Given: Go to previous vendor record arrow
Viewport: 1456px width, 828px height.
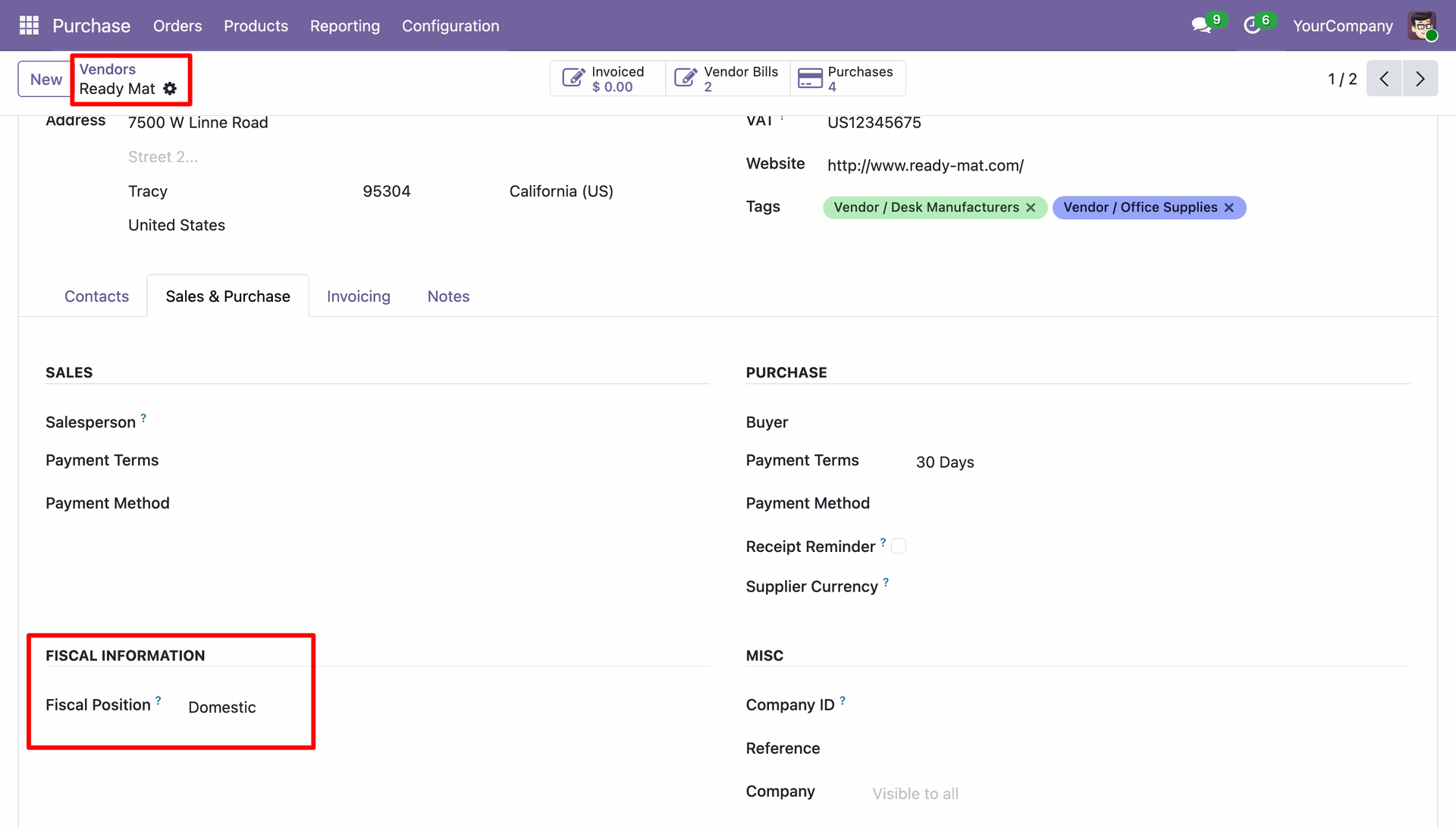Looking at the screenshot, I should (x=1384, y=79).
